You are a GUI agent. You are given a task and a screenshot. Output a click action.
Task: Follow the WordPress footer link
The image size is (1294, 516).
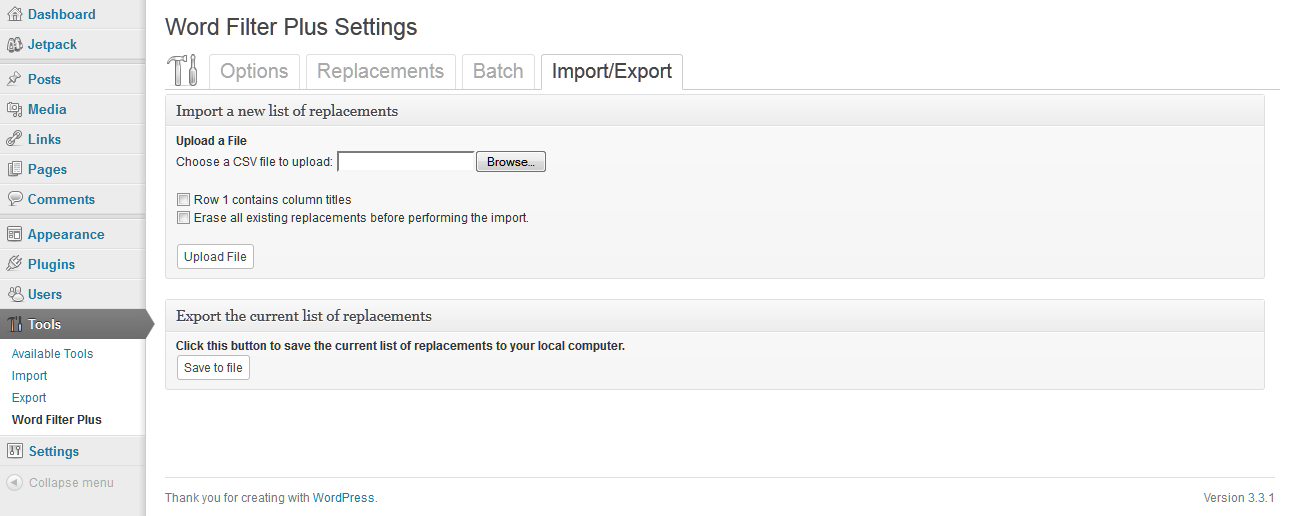tap(343, 497)
